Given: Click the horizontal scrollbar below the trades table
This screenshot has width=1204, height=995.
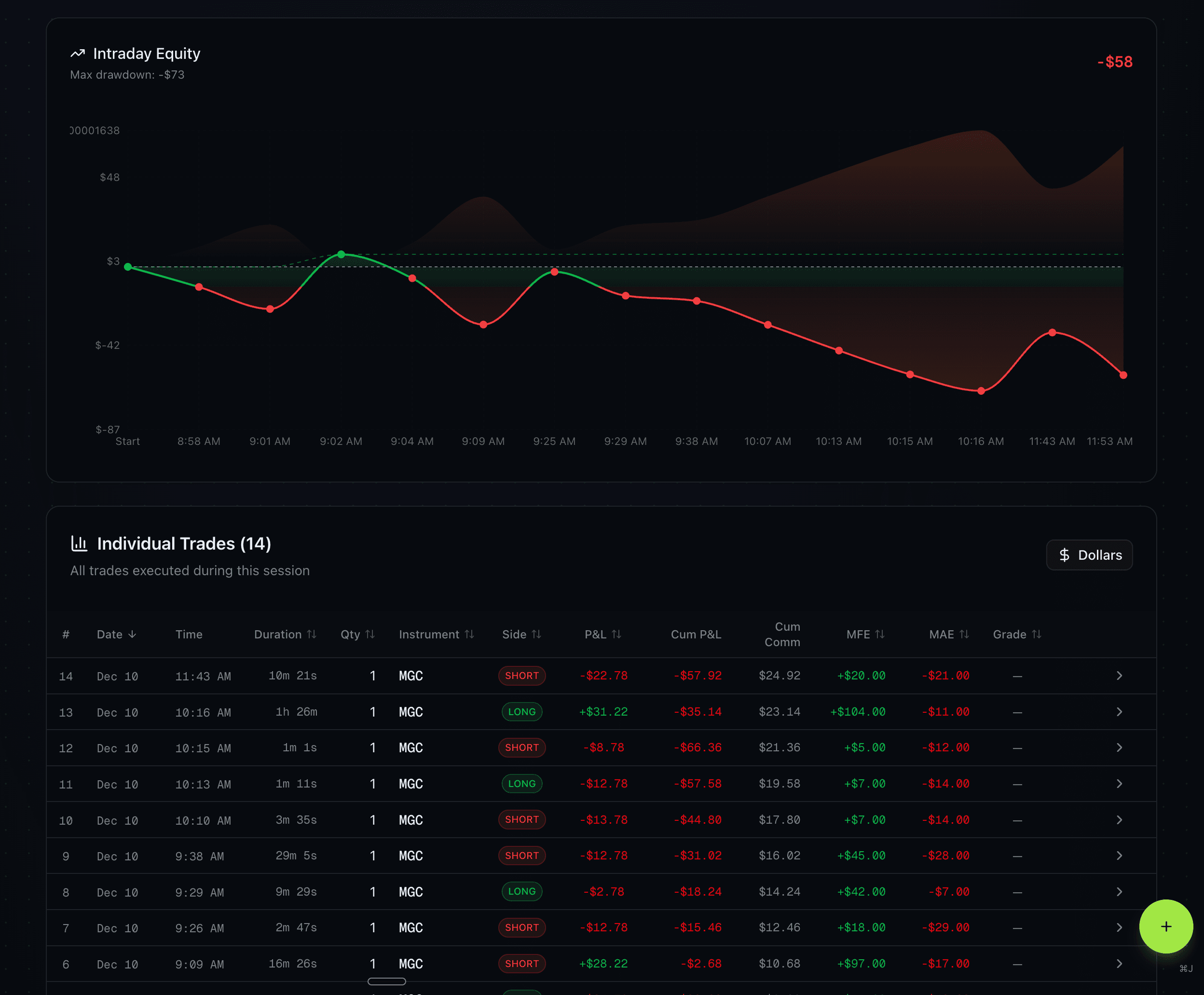Looking at the screenshot, I should (387, 981).
